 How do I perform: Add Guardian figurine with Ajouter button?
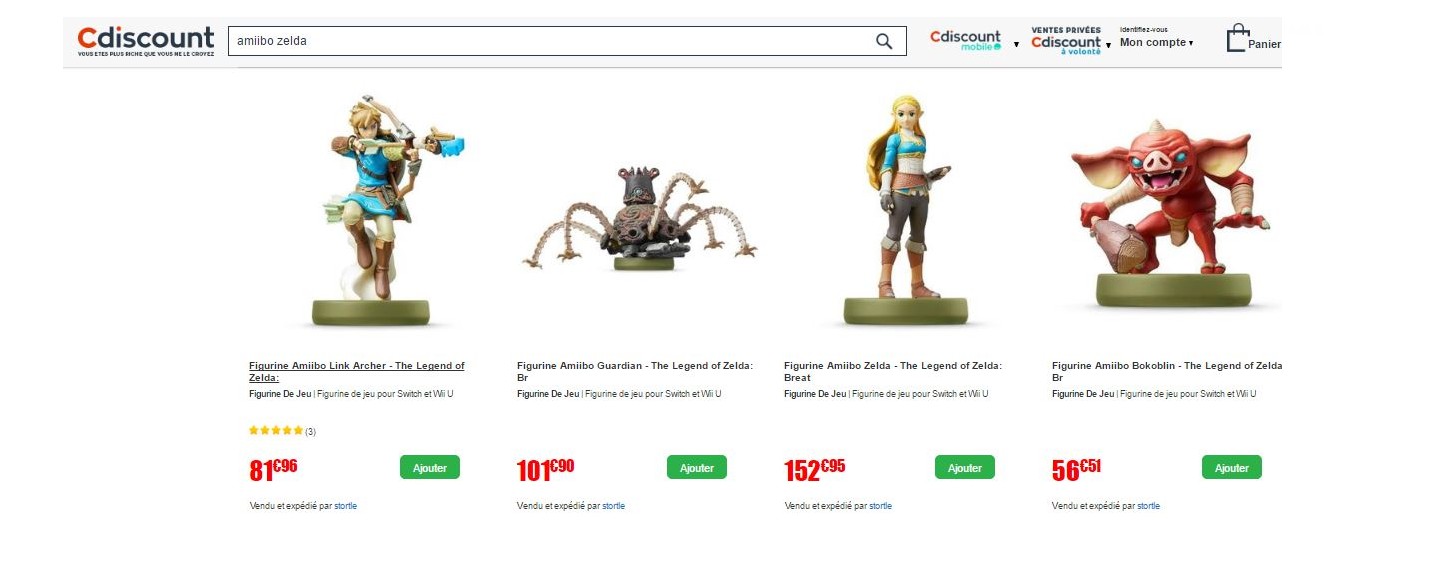click(697, 468)
